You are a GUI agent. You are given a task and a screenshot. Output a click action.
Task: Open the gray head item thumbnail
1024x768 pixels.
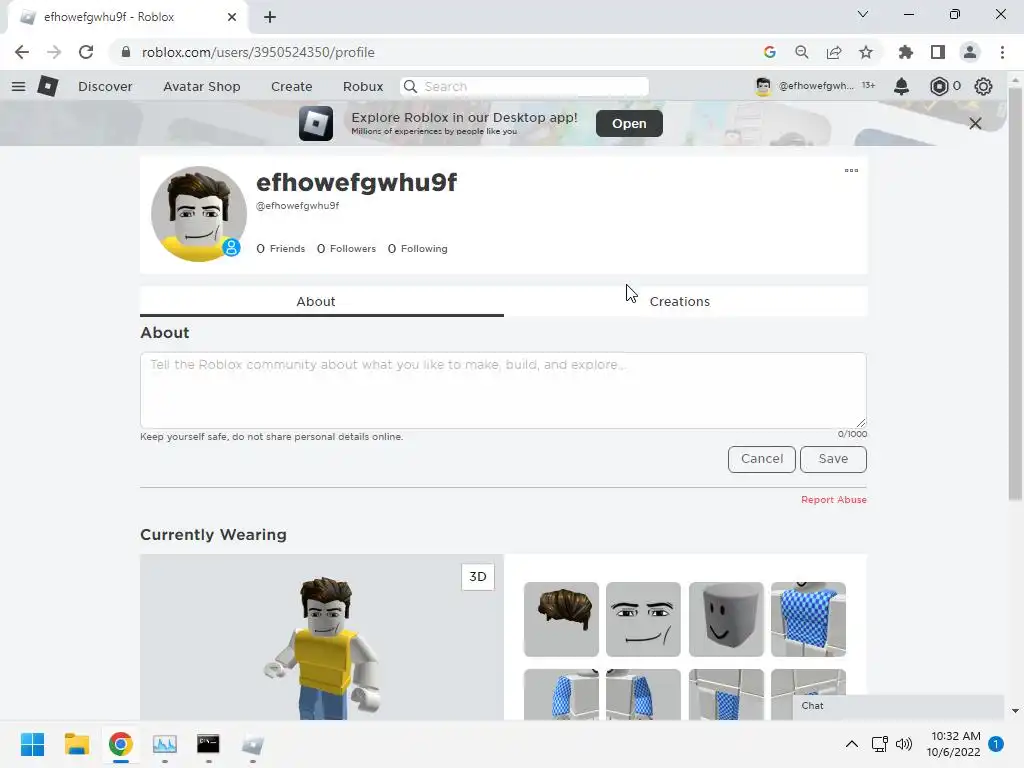point(726,619)
